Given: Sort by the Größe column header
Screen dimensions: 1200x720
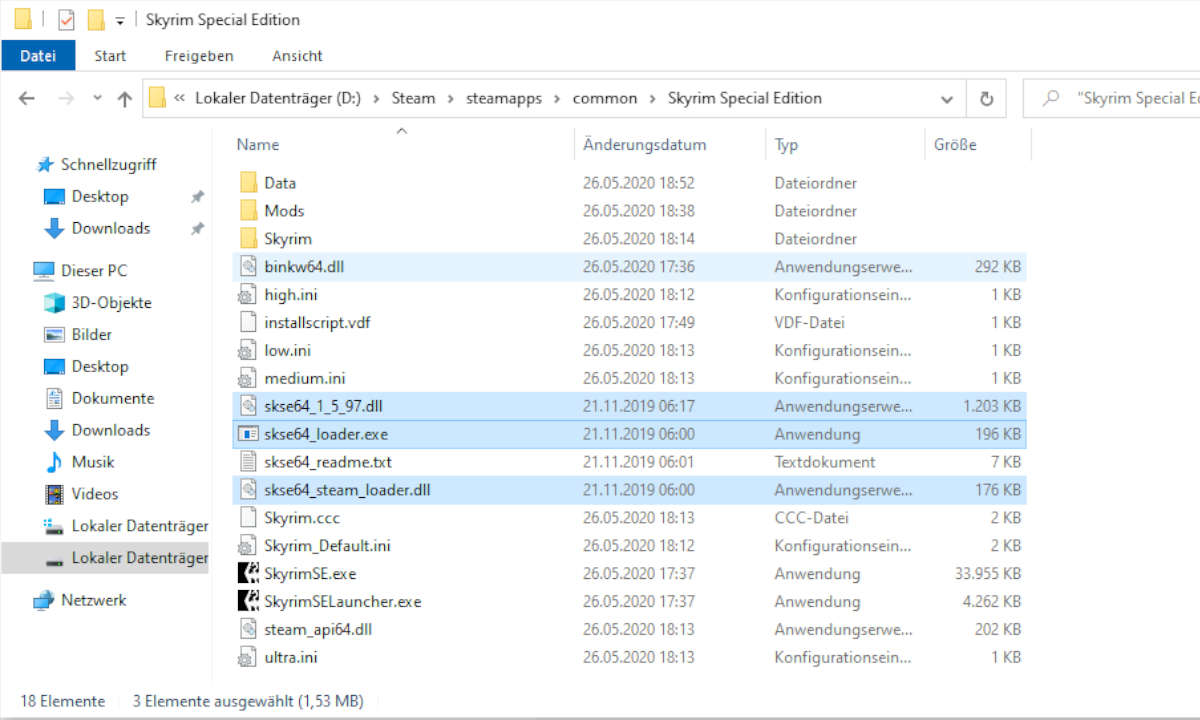Looking at the screenshot, I should pos(955,145).
